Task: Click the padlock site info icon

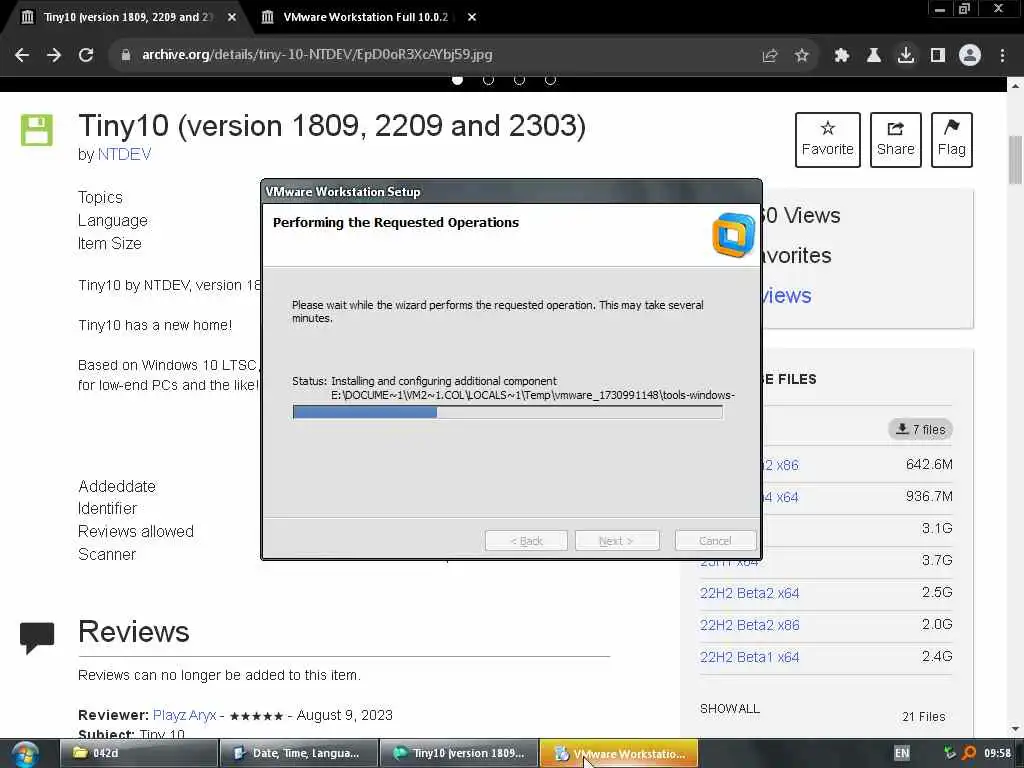Action: click(126, 55)
